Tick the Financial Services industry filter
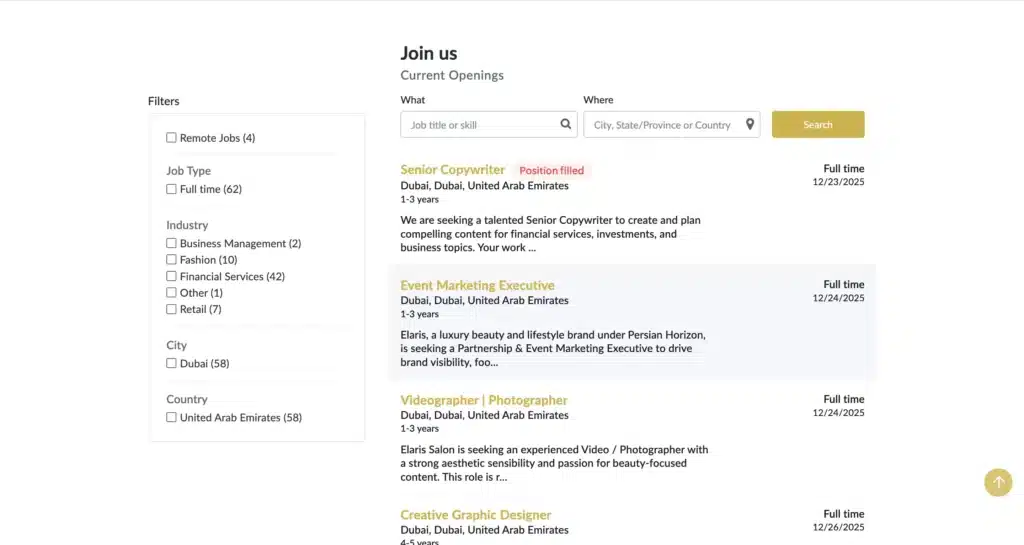Screen dimensions: 1024x545 point(171,276)
